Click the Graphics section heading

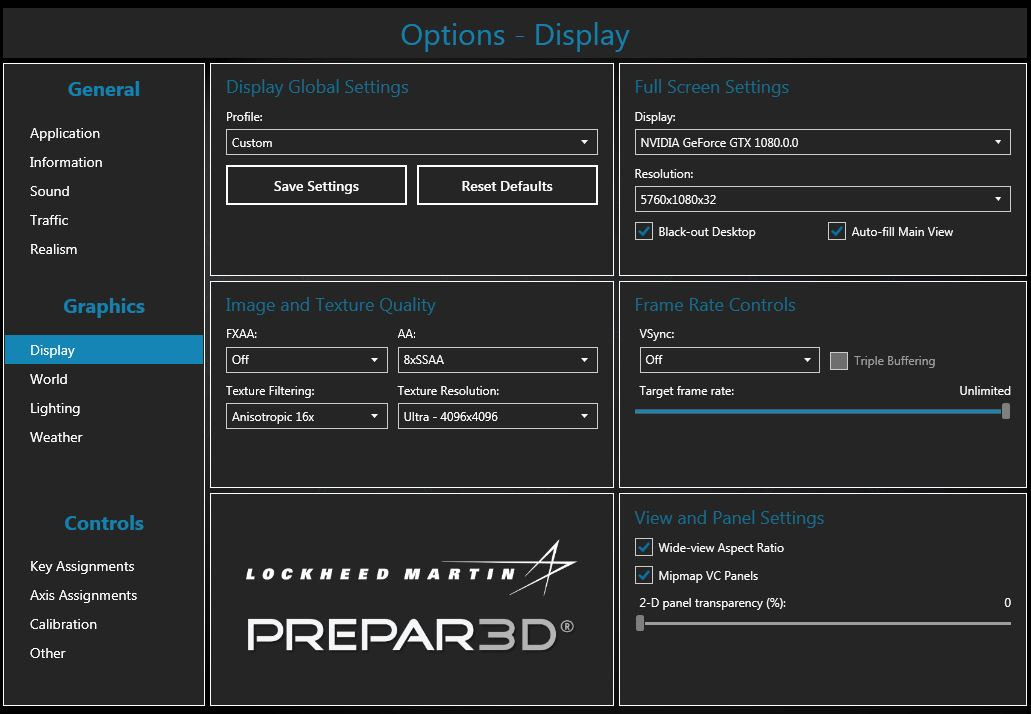point(104,306)
